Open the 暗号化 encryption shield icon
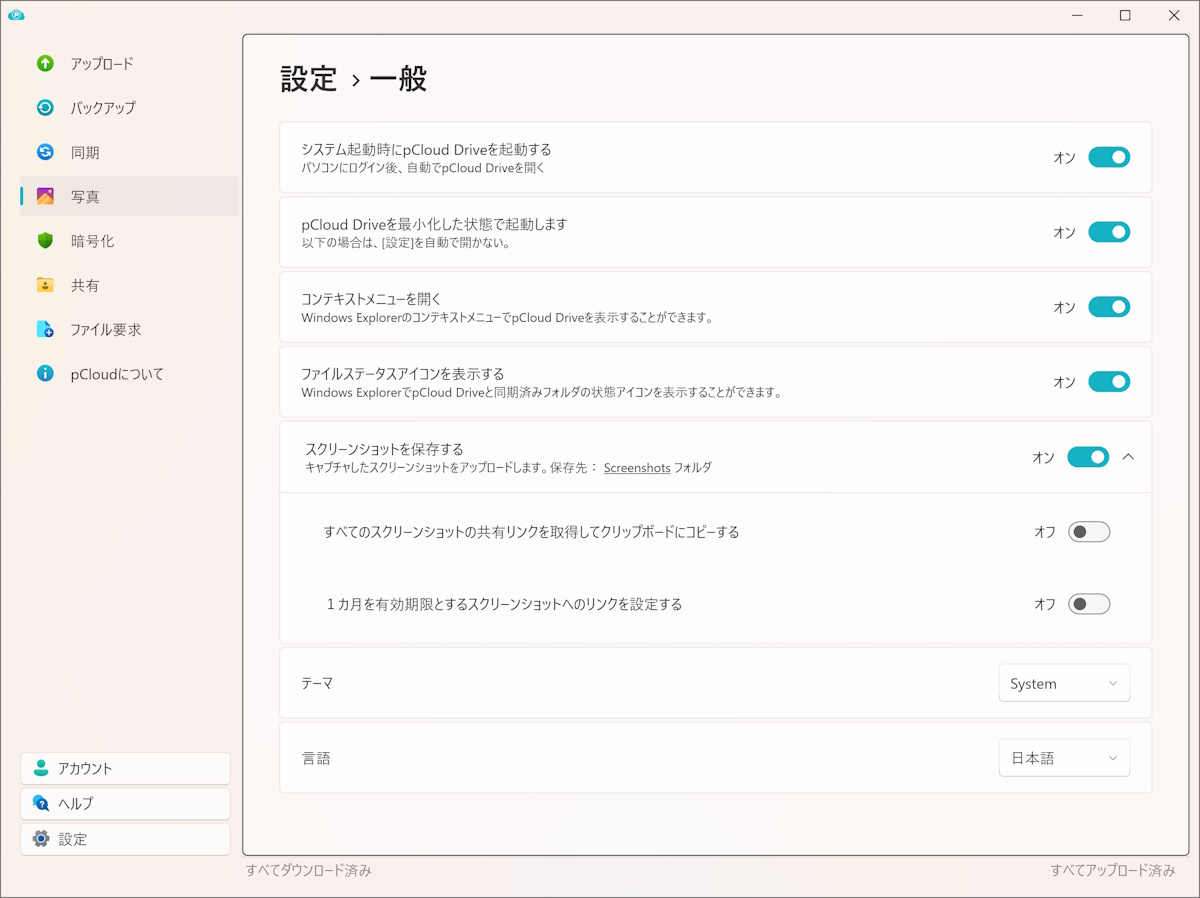Image resolution: width=1200 pixels, height=898 pixels. 45,241
